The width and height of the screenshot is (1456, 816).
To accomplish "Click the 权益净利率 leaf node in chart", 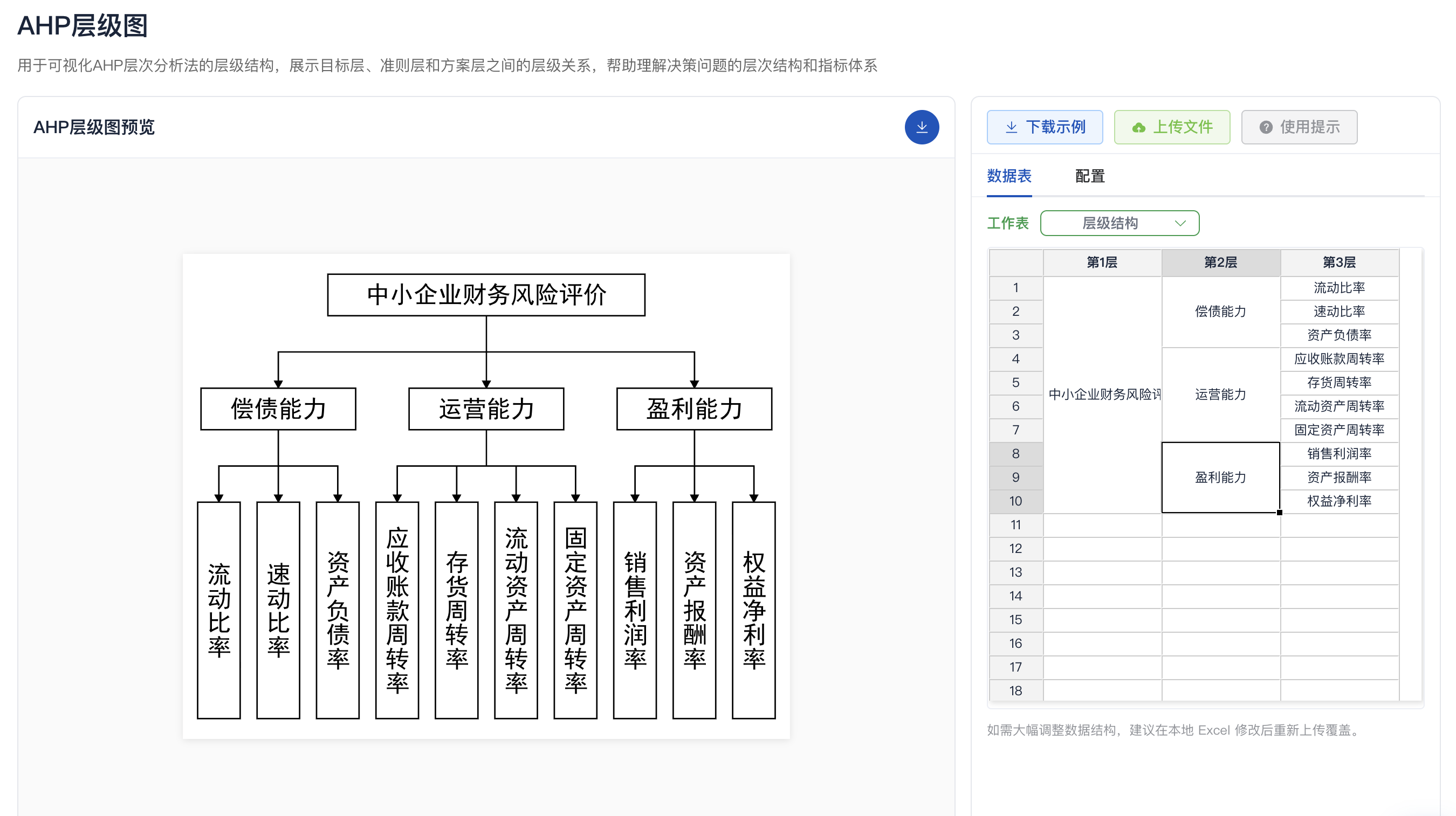I will coord(753,610).
